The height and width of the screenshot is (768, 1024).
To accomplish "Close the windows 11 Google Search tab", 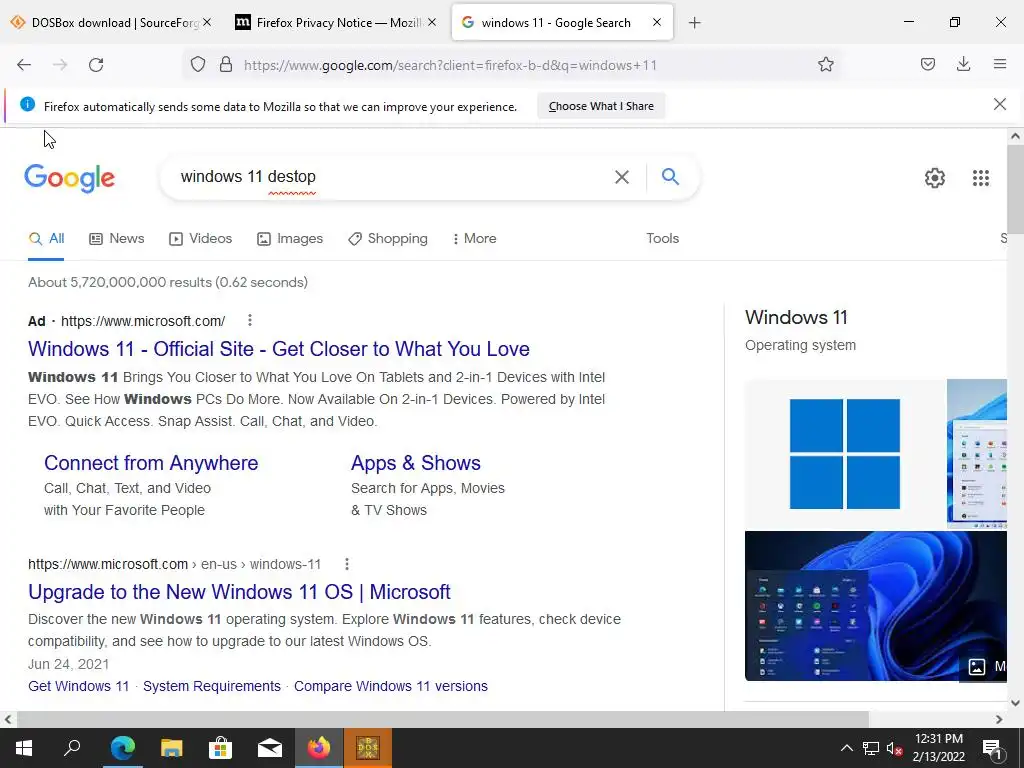I will click(657, 22).
